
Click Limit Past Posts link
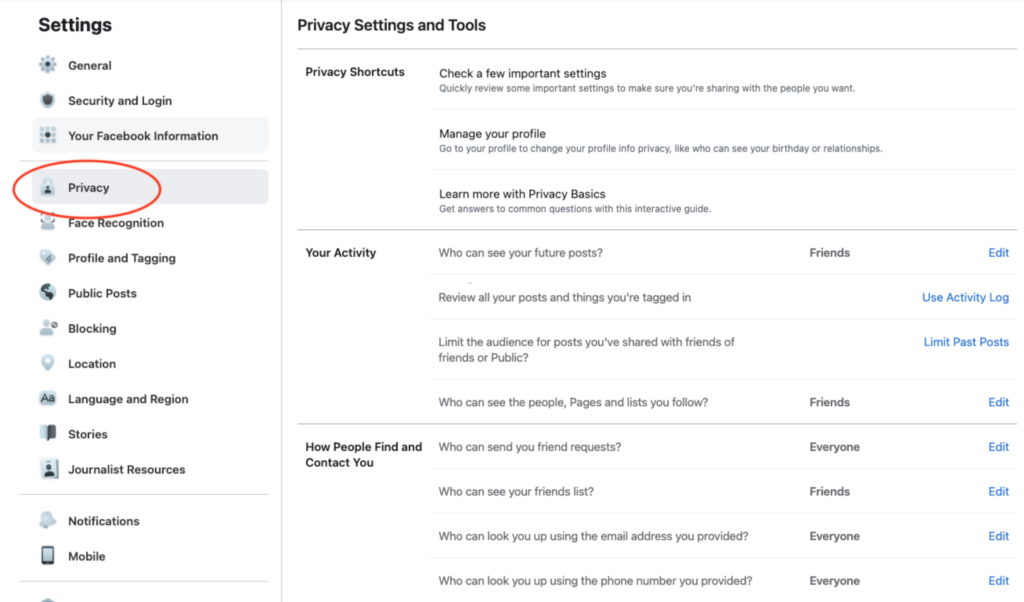pos(966,341)
